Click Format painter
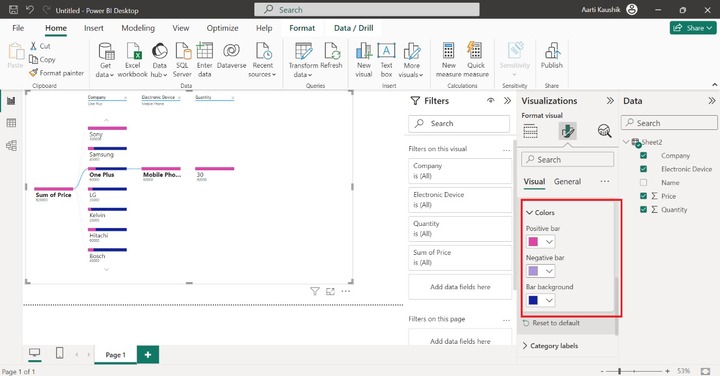The height and width of the screenshot is (376, 720). tap(56, 73)
